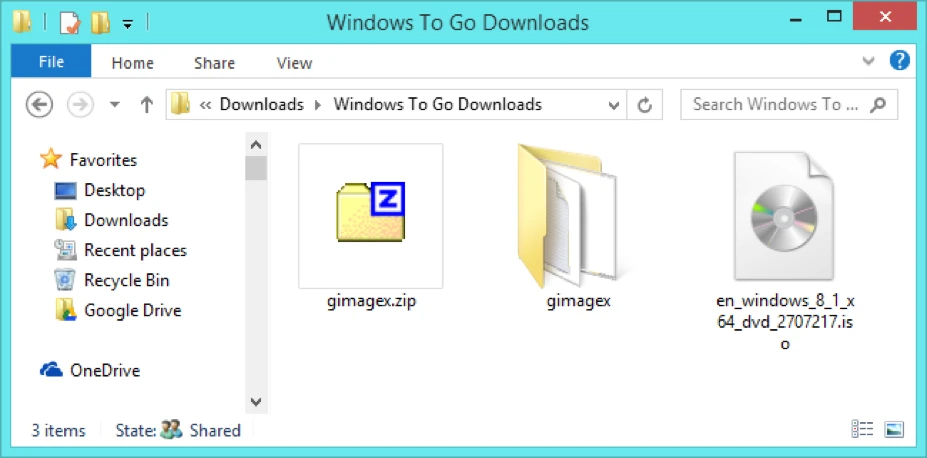Select OneDrive in navigation pane
The width and height of the screenshot is (927, 458).
pyautogui.click(x=105, y=371)
